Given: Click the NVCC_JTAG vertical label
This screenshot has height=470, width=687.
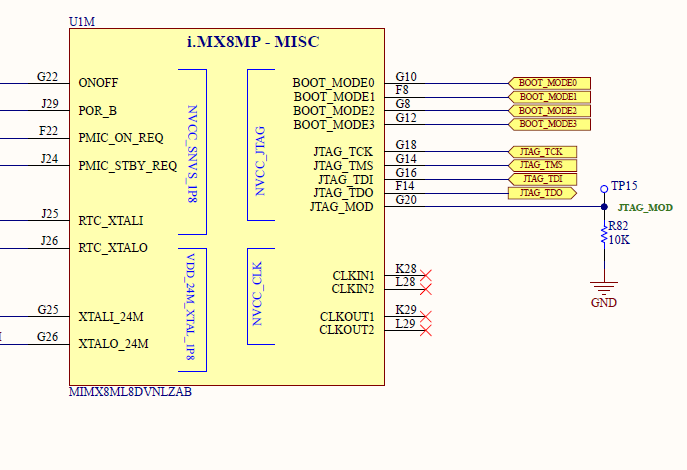Looking at the screenshot, I should 260,161.
